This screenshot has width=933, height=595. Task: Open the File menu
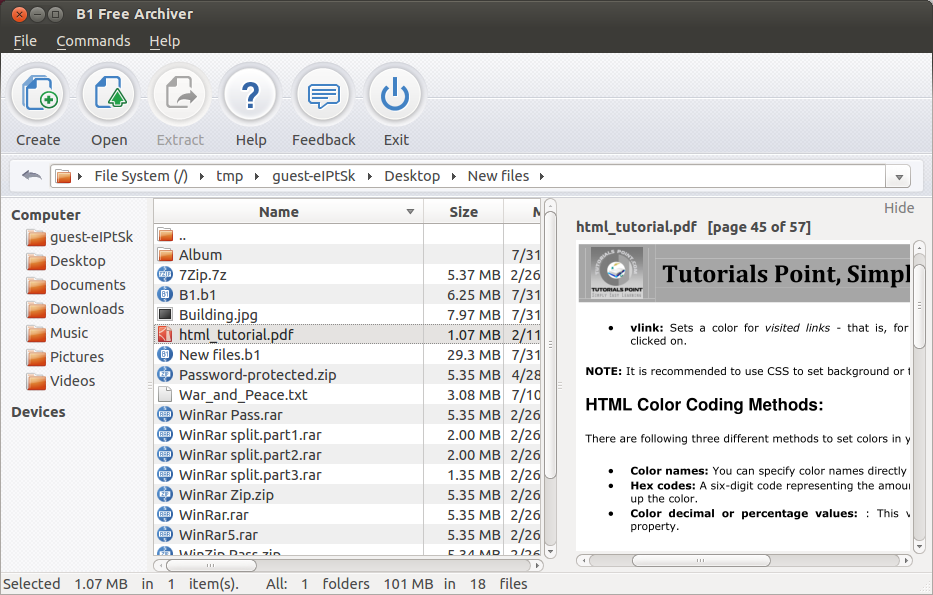point(25,41)
